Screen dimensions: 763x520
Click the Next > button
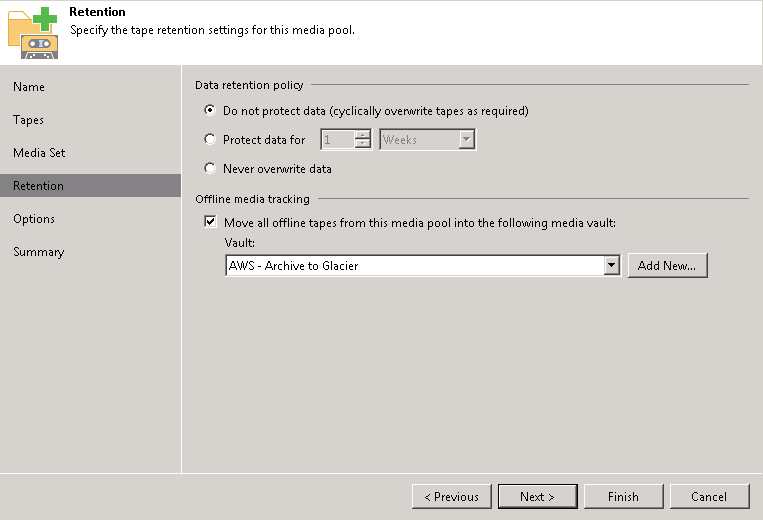click(x=537, y=496)
